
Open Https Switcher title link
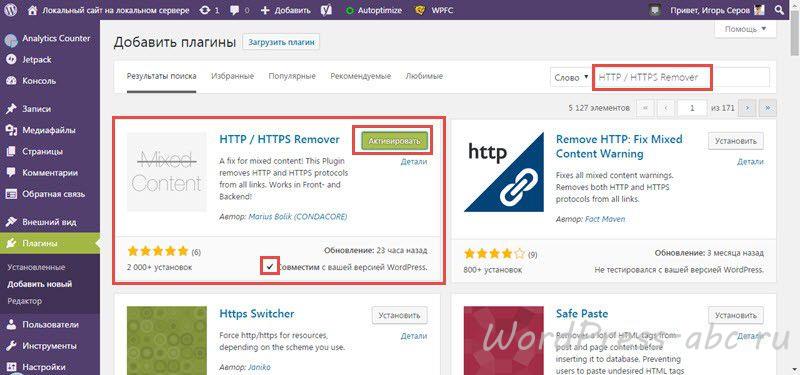point(257,314)
